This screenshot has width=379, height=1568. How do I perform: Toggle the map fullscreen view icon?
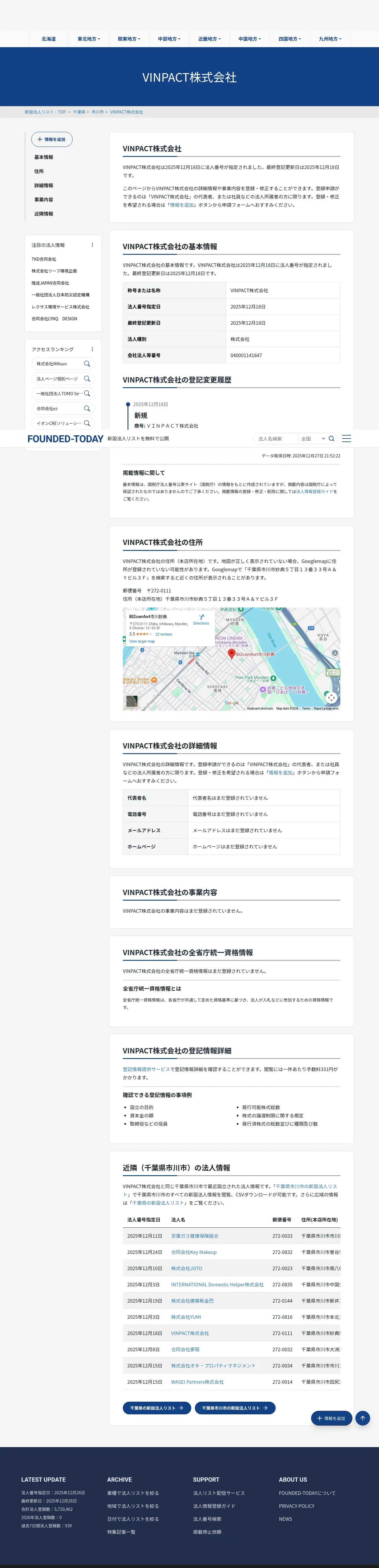(331, 697)
